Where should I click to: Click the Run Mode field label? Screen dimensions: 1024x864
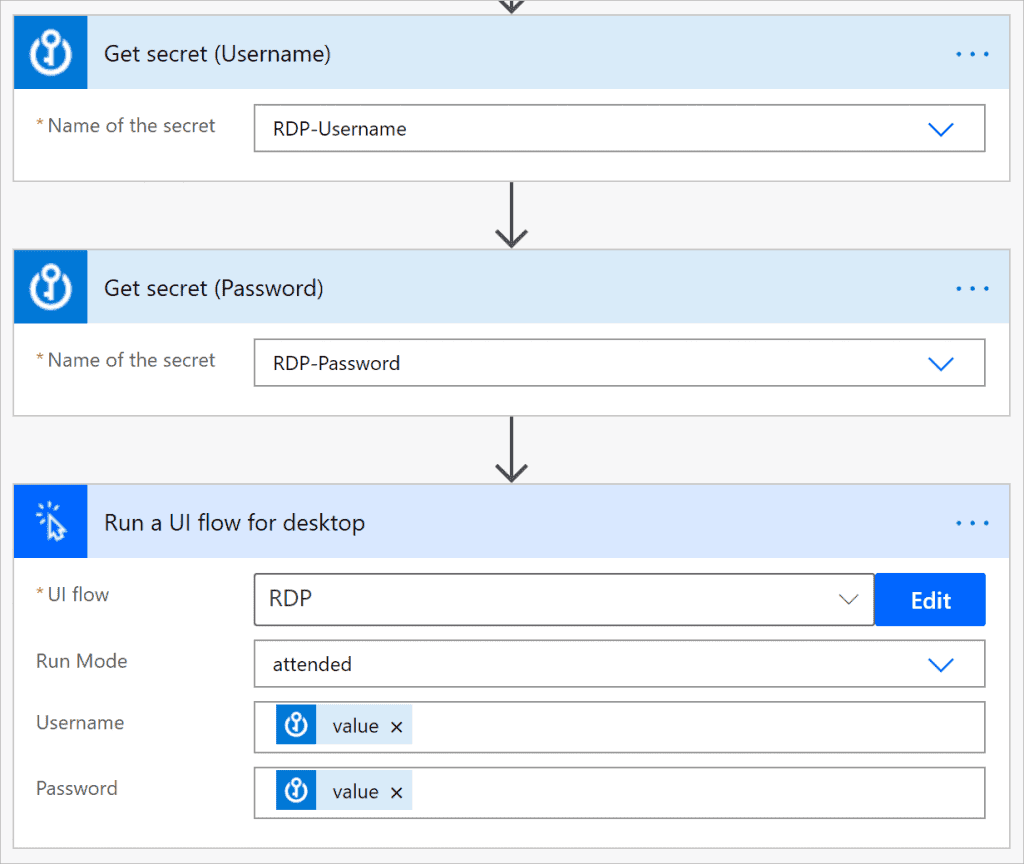(x=82, y=661)
